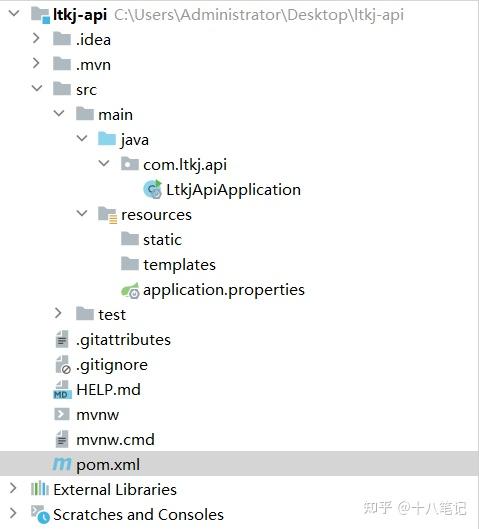The width and height of the screenshot is (479, 529).
Task: Click the HELP.md markdown file icon
Action: point(62,390)
